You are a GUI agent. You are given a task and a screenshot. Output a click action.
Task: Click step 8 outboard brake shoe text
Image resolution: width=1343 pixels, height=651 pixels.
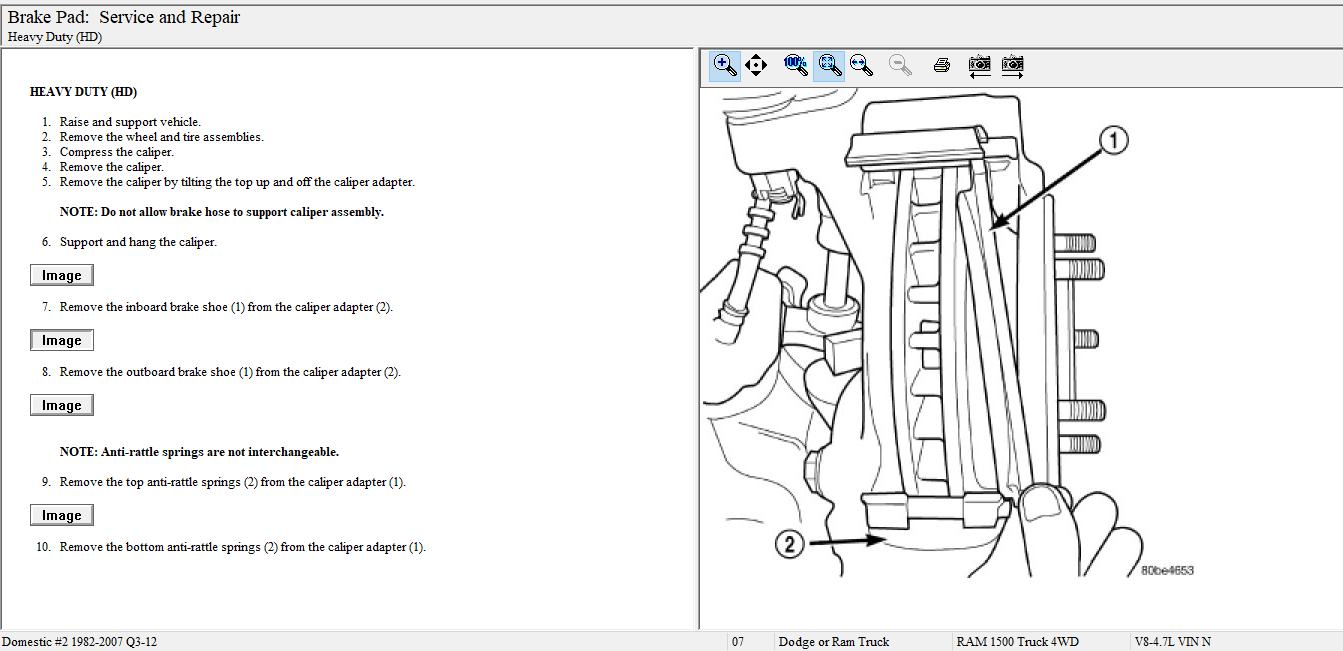tap(230, 372)
